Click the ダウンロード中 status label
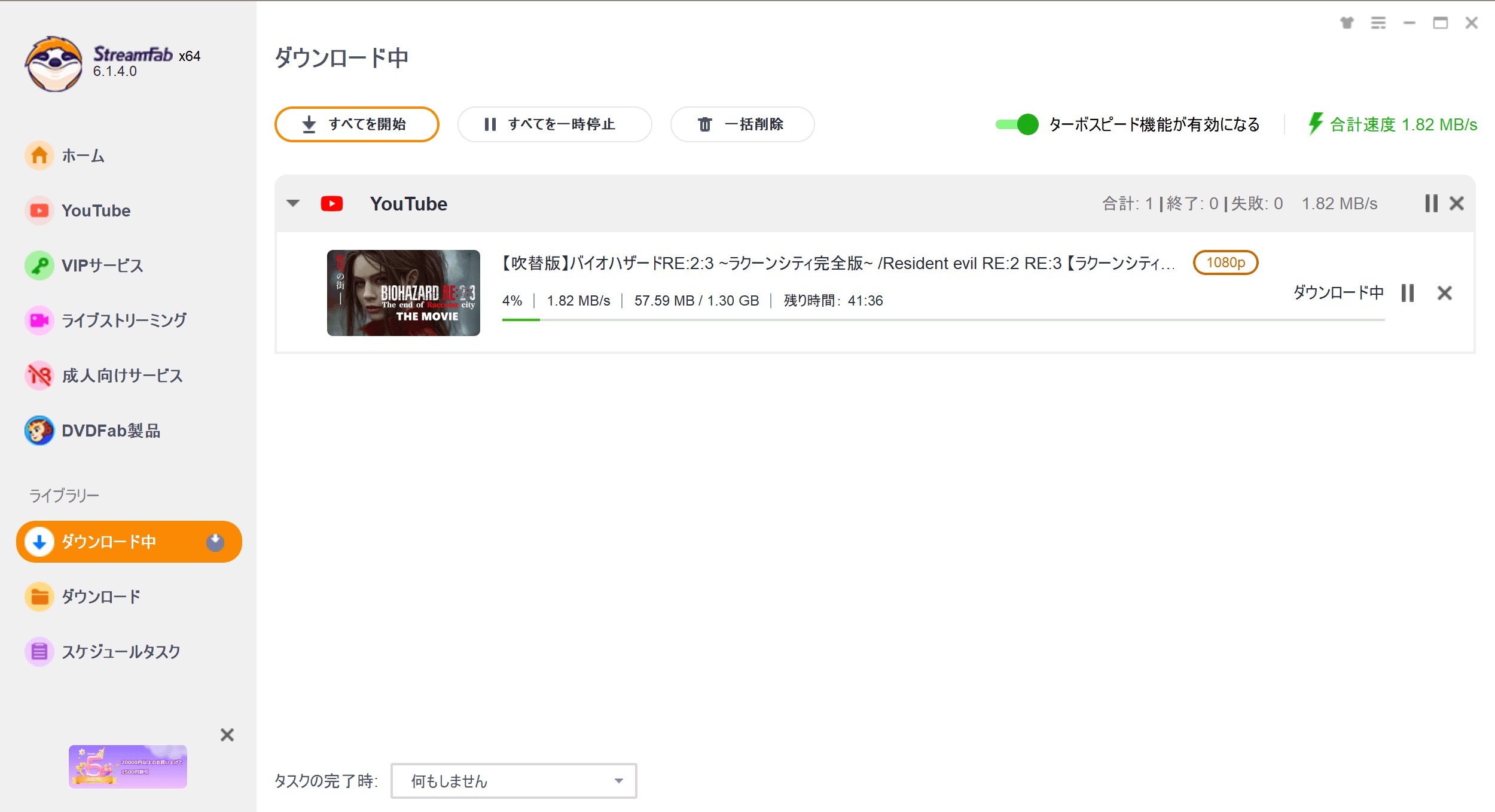The width and height of the screenshot is (1495, 812). coord(1338,292)
